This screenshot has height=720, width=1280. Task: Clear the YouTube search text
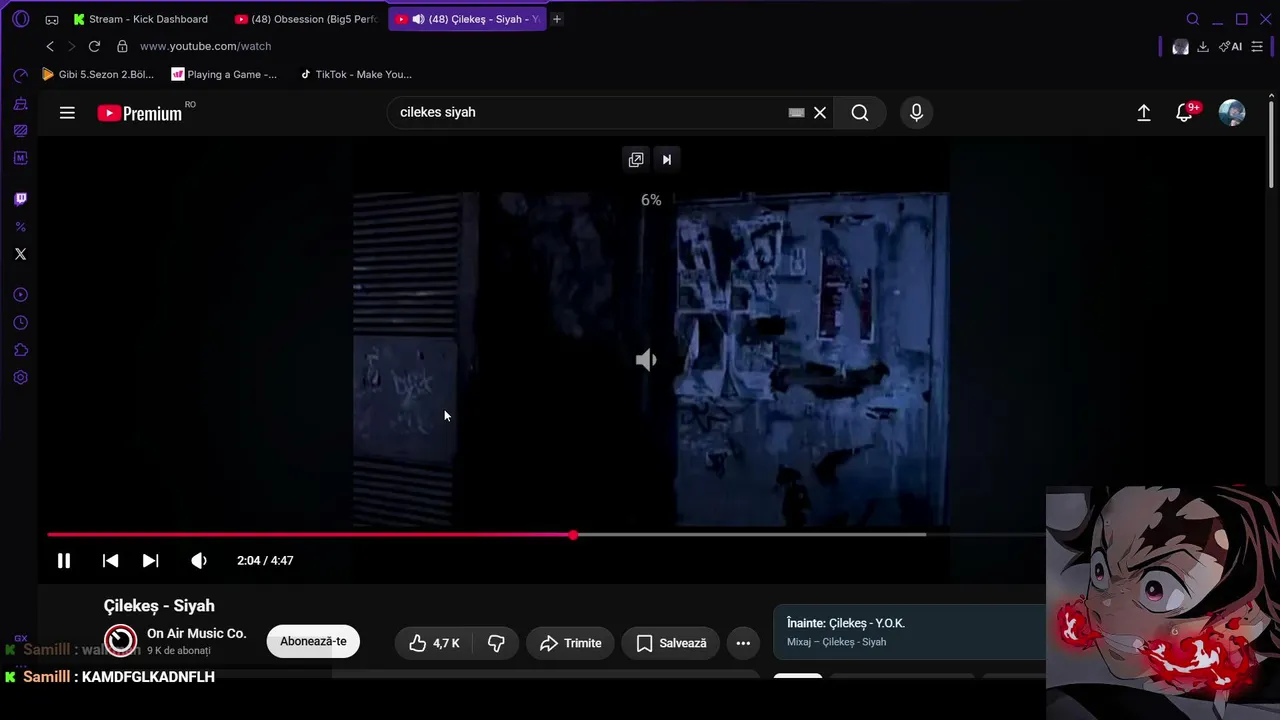(820, 113)
